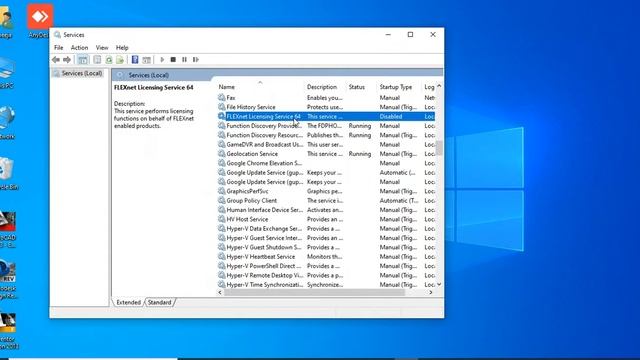Minimize the Services window

pyautogui.click(x=388, y=35)
